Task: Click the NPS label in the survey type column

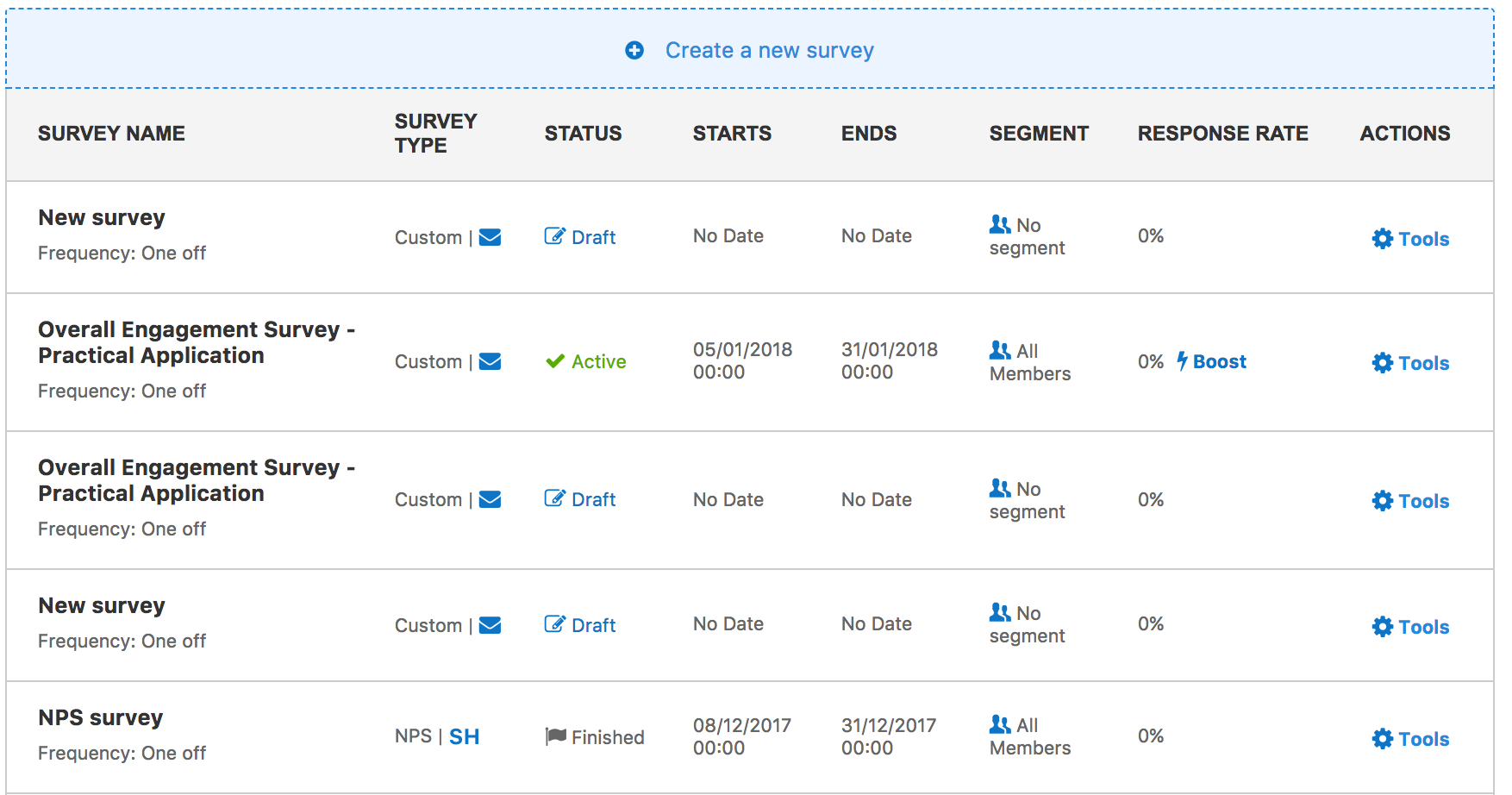Action: click(413, 736)
